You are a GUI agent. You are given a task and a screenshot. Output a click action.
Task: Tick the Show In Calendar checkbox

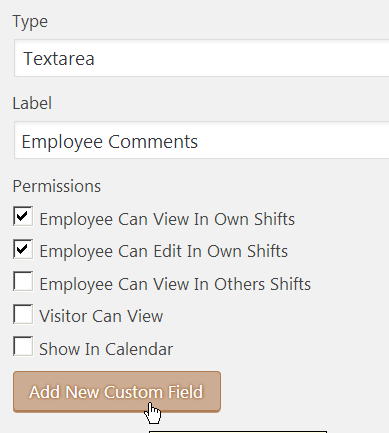(x=23, y=346)
